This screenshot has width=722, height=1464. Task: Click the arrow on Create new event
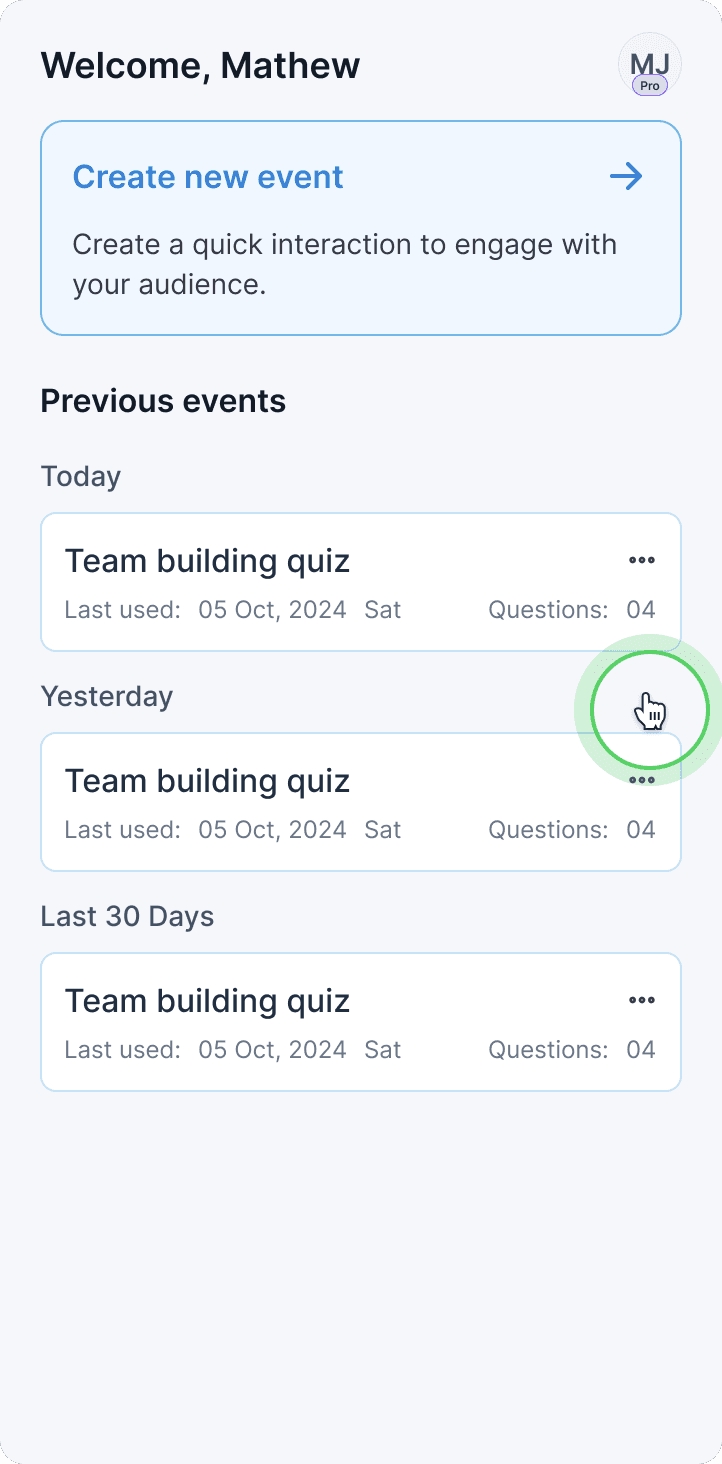626,177
